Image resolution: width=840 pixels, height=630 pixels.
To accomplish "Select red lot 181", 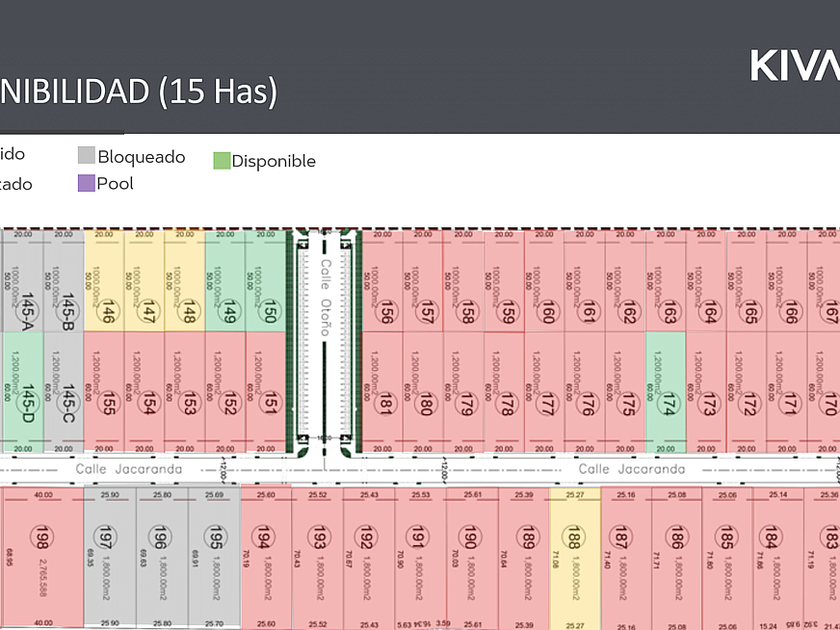I will (382, 393).
